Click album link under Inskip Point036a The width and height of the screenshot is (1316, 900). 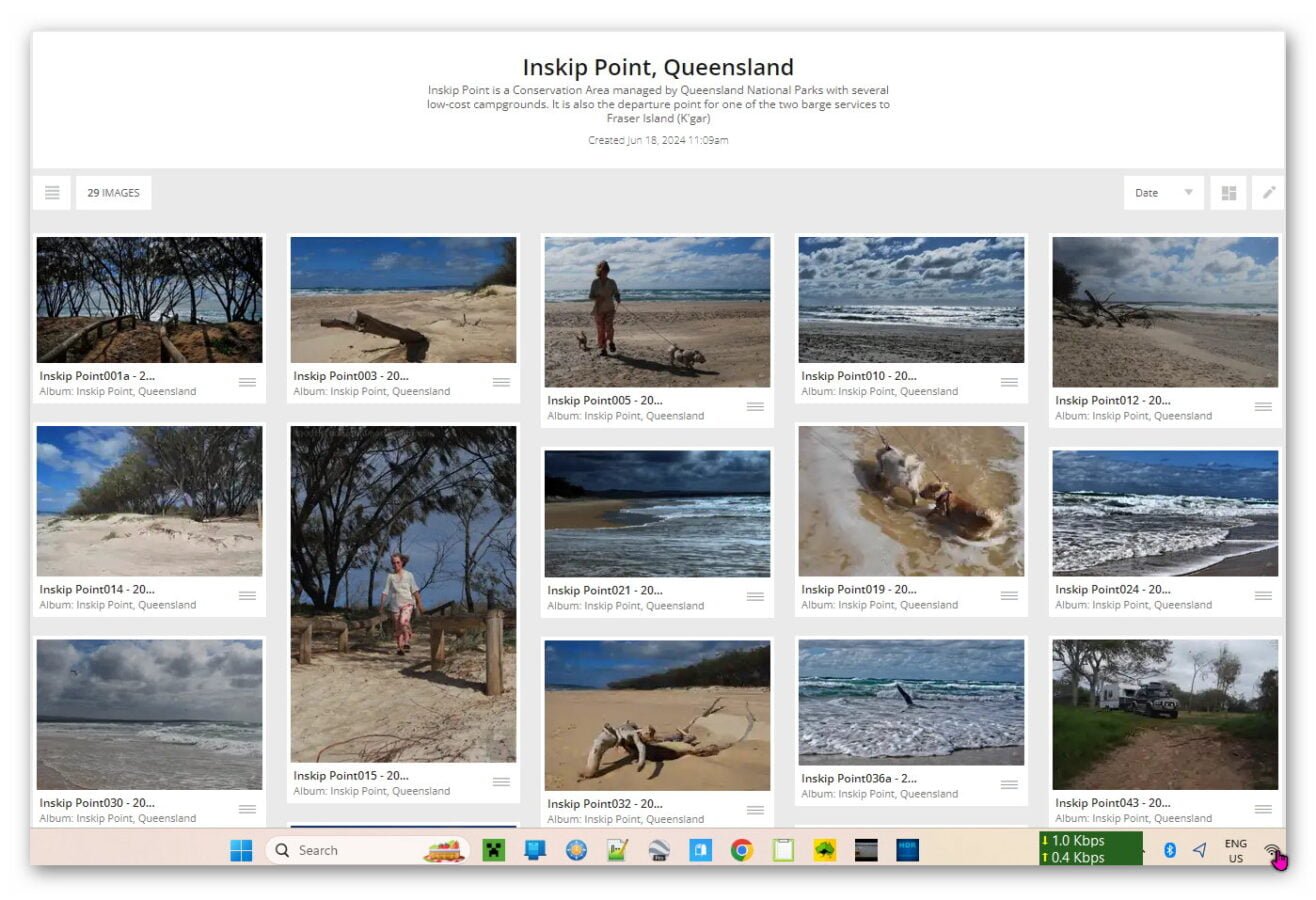[879, 794]
